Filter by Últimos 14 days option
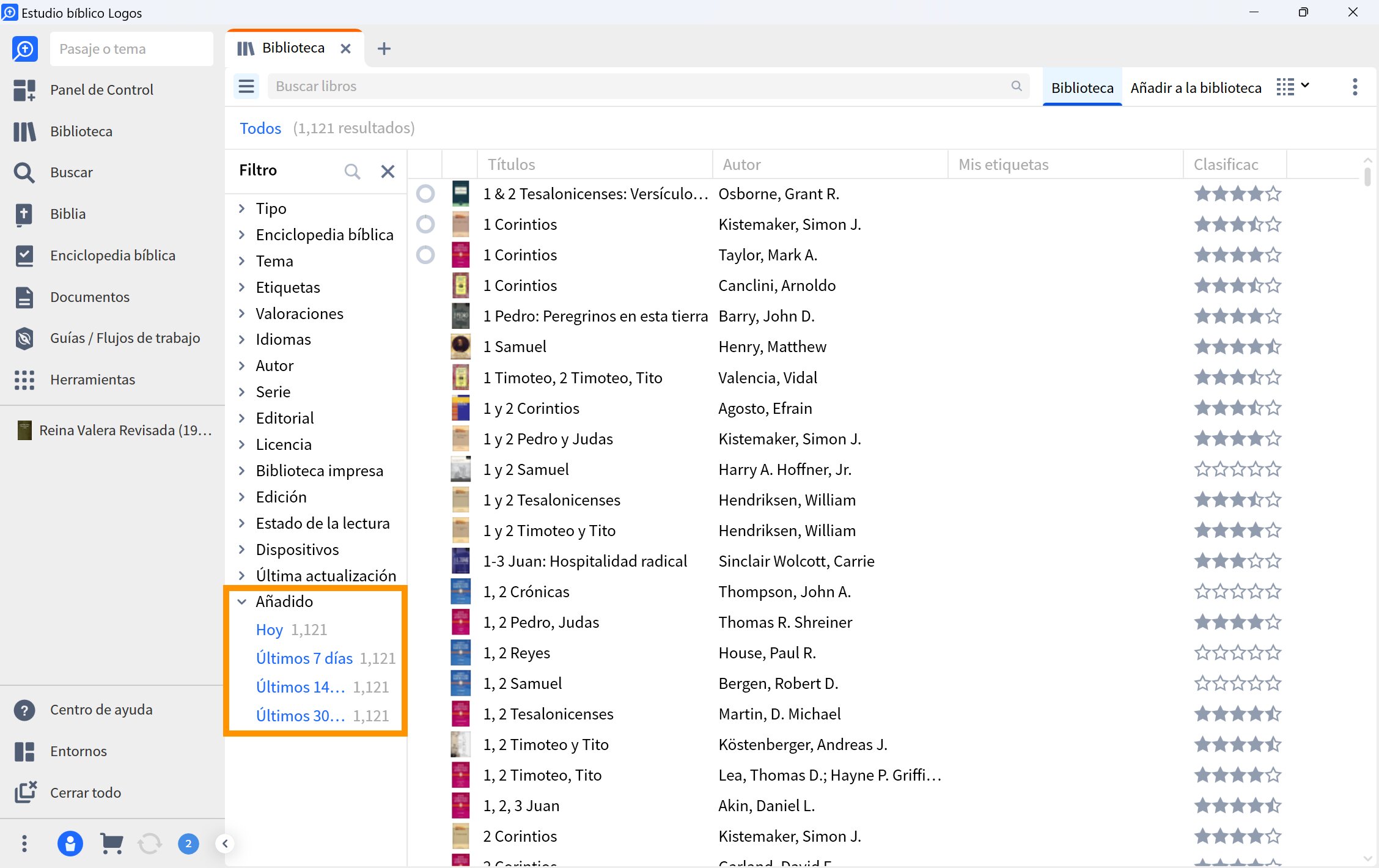Image resolution: width=1379 pixels, height=868 pixels. coord(300,687)
